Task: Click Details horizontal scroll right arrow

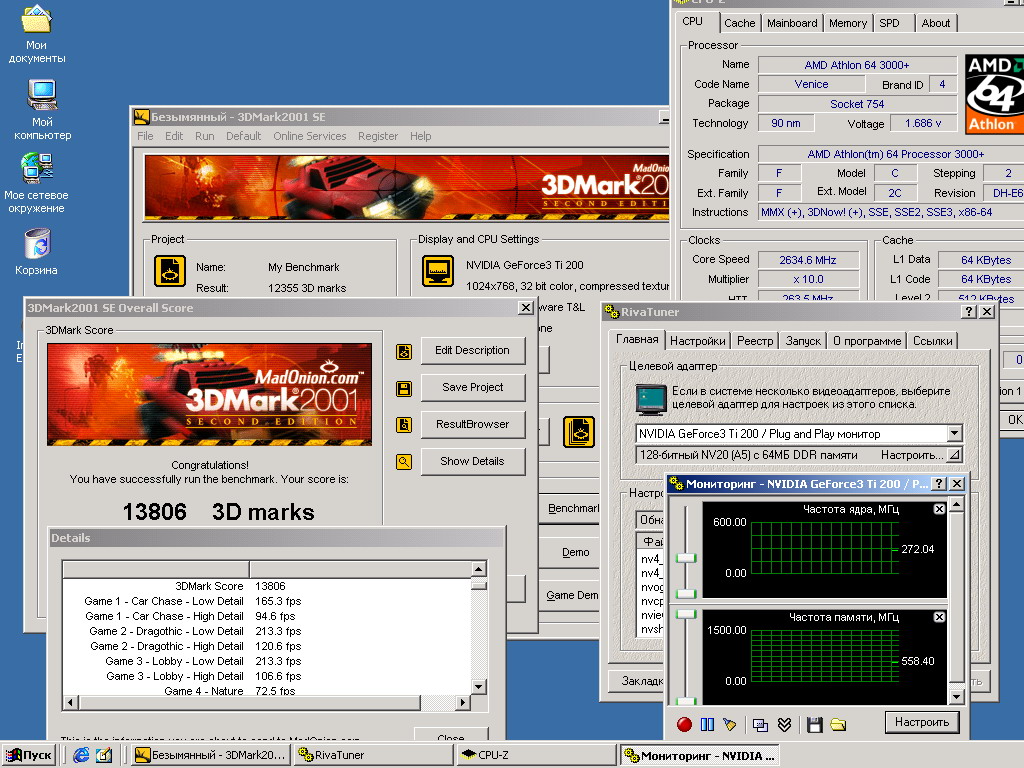Action: pos(463,703)
